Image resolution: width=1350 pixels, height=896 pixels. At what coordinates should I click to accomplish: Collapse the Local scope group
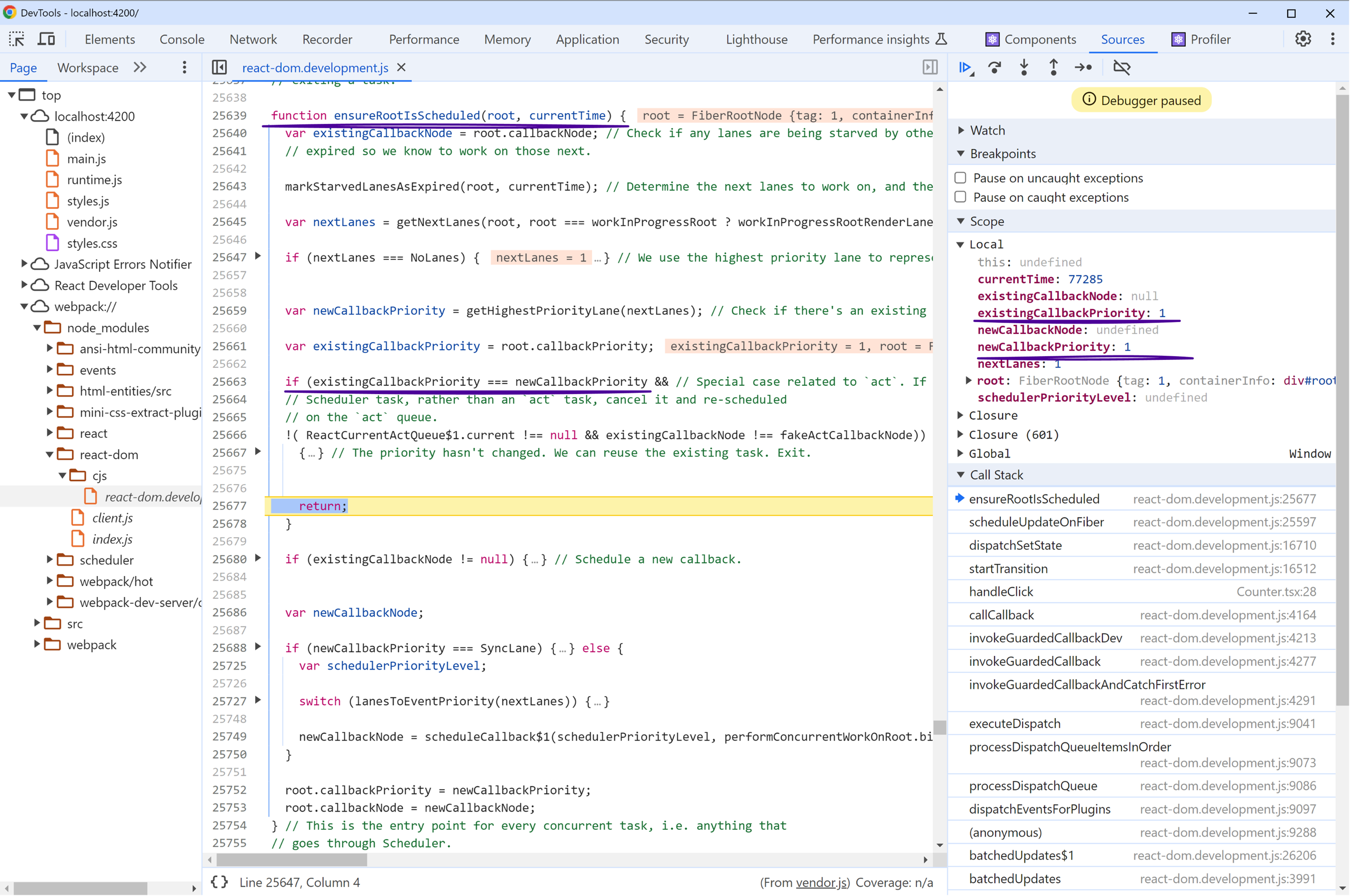point(960,245)
